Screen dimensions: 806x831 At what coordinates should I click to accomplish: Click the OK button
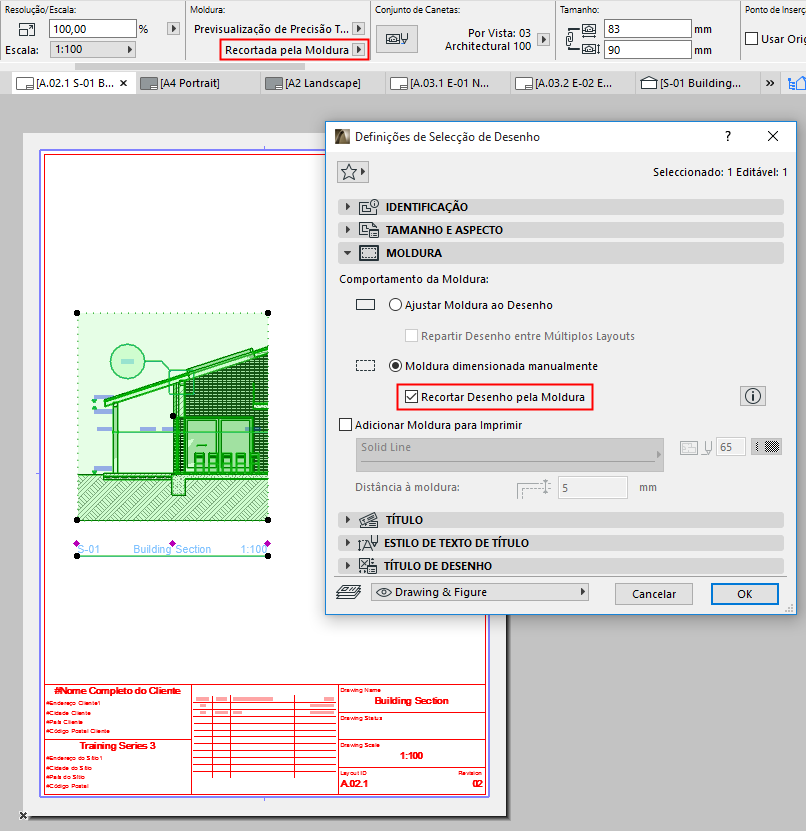pos(745,594)
